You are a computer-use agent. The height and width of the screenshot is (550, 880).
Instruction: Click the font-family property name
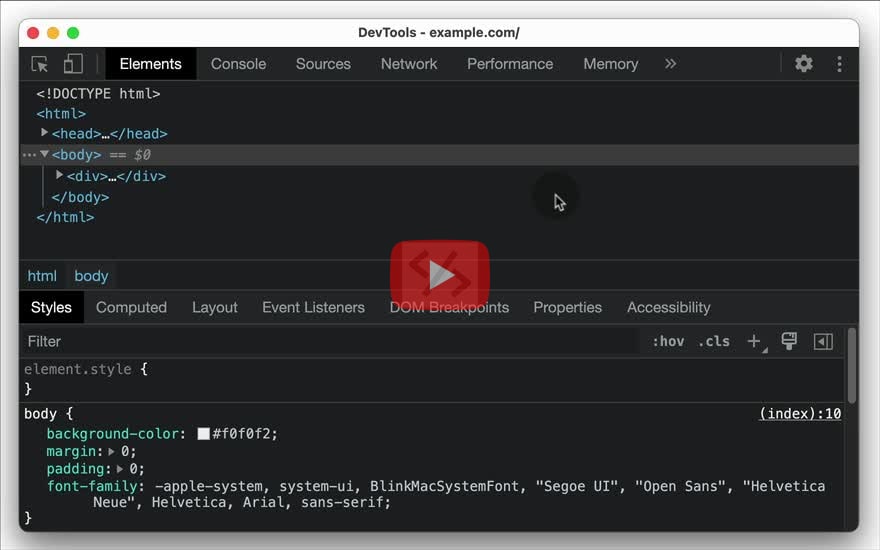[x=92, y=486]
